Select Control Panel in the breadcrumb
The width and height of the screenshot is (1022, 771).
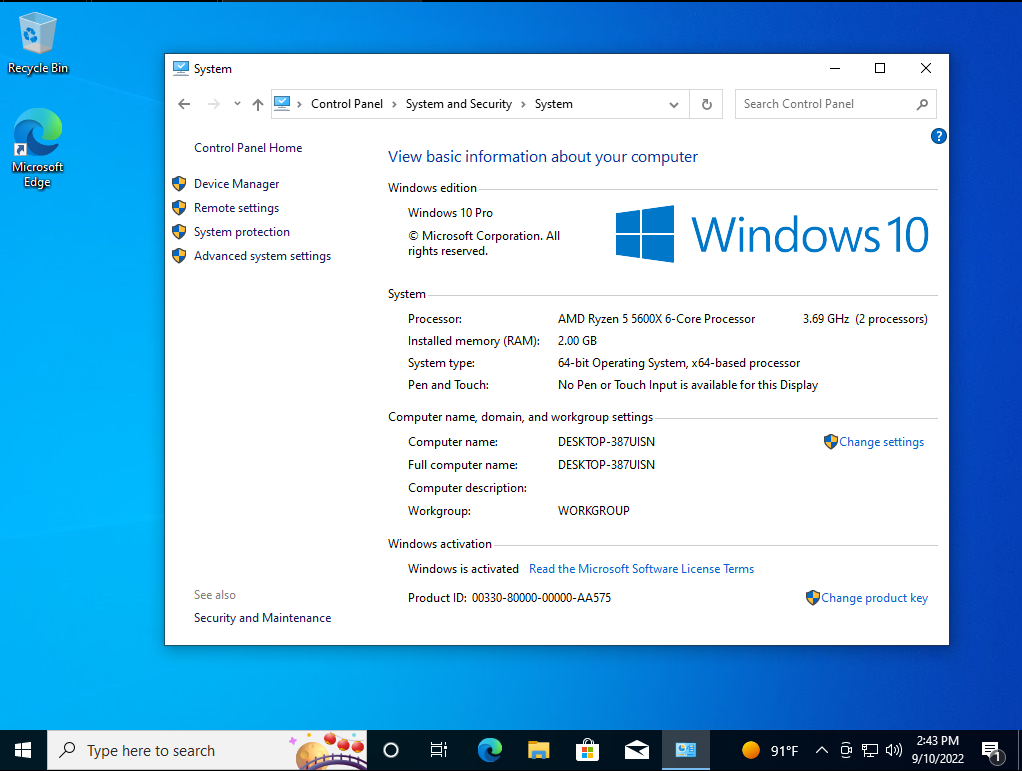pyautogui.click(x=347, y=104)
